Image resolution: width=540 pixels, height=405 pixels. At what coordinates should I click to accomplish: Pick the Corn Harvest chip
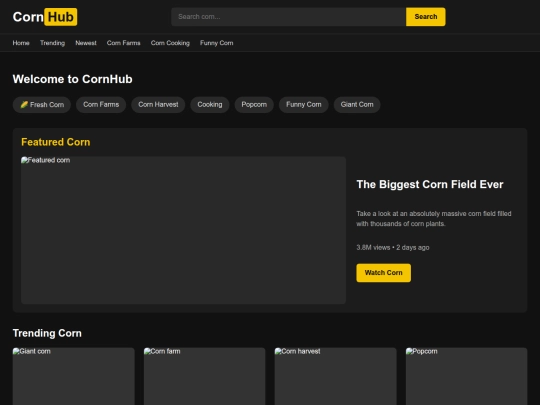coord(158,105)
